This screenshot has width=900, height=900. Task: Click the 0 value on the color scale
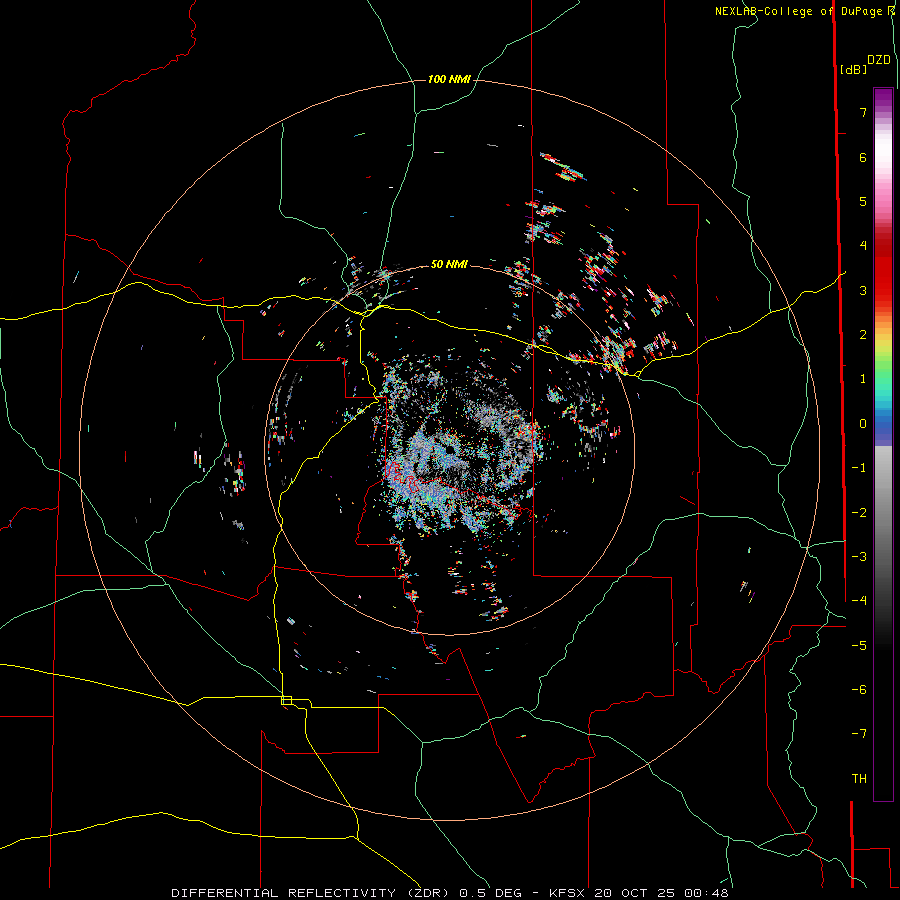pyautogui.click(x=863, y=424)
